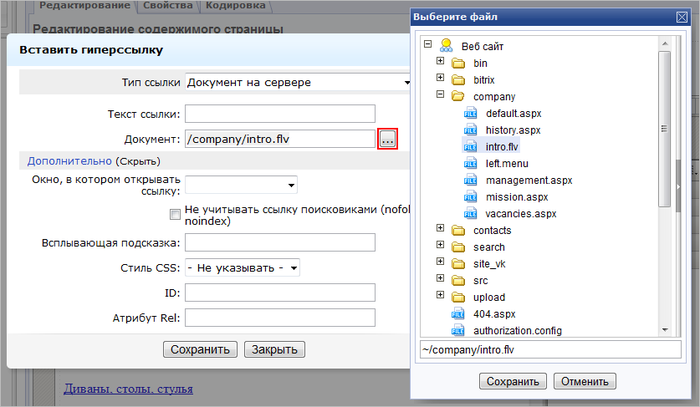Viewport: 700px width, 407px height.
Task: Expand the upload folder node
Action: (440, 295)
